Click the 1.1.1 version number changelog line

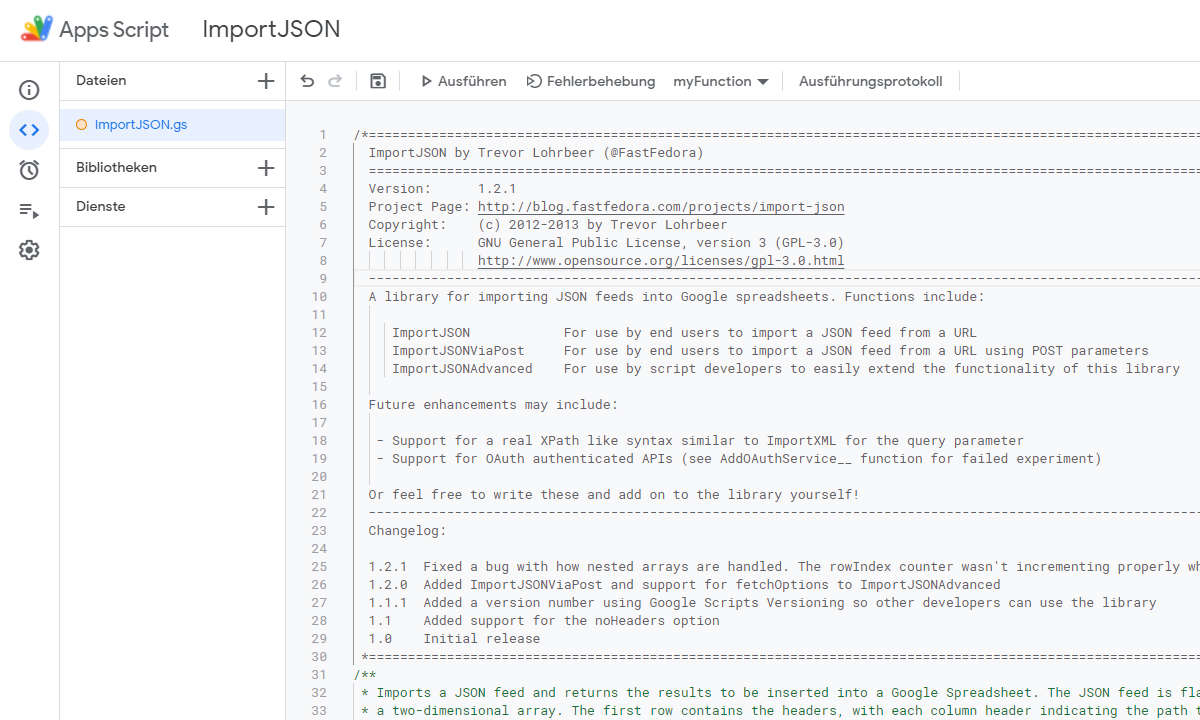point(762,603)
